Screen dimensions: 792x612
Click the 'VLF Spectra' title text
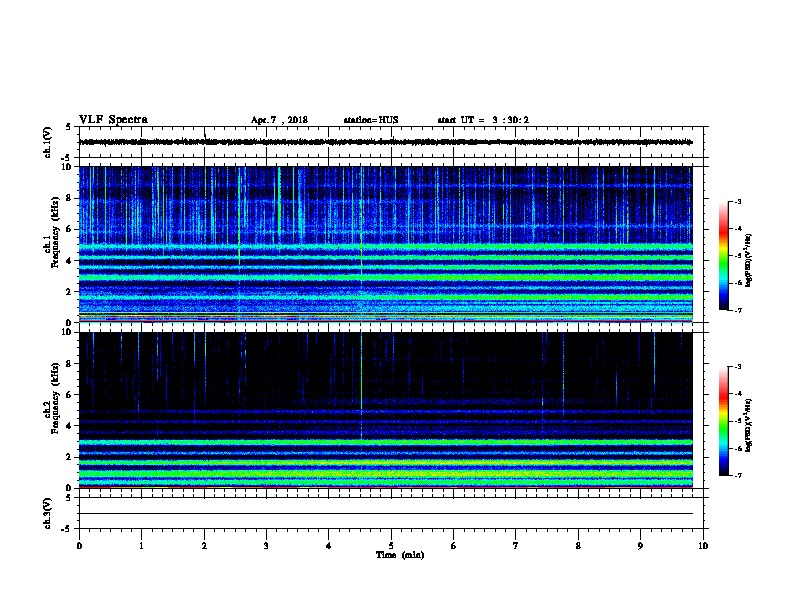113,120
